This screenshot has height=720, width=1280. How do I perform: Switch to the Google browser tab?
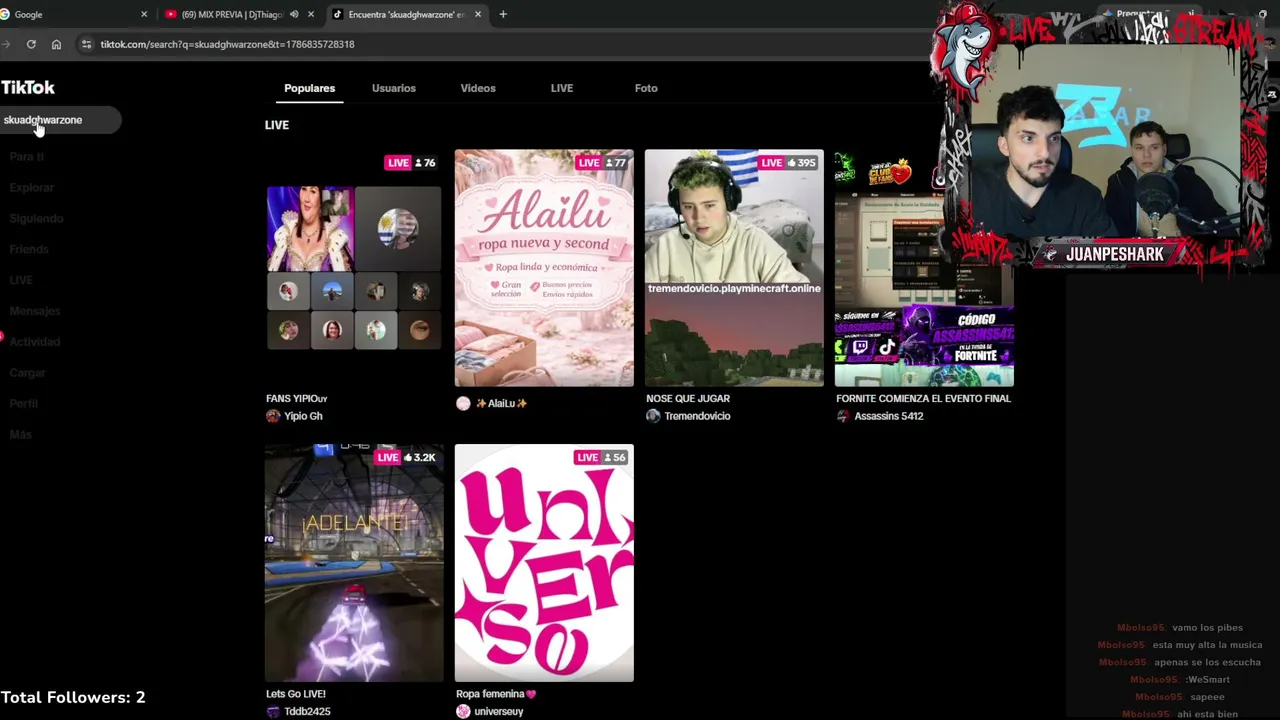click(70, 14)
